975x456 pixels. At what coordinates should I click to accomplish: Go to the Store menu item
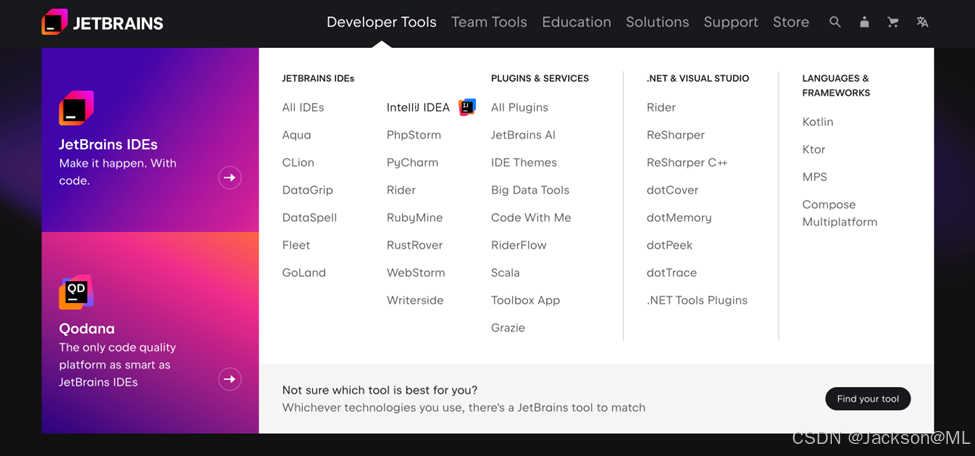coord(790,22)
